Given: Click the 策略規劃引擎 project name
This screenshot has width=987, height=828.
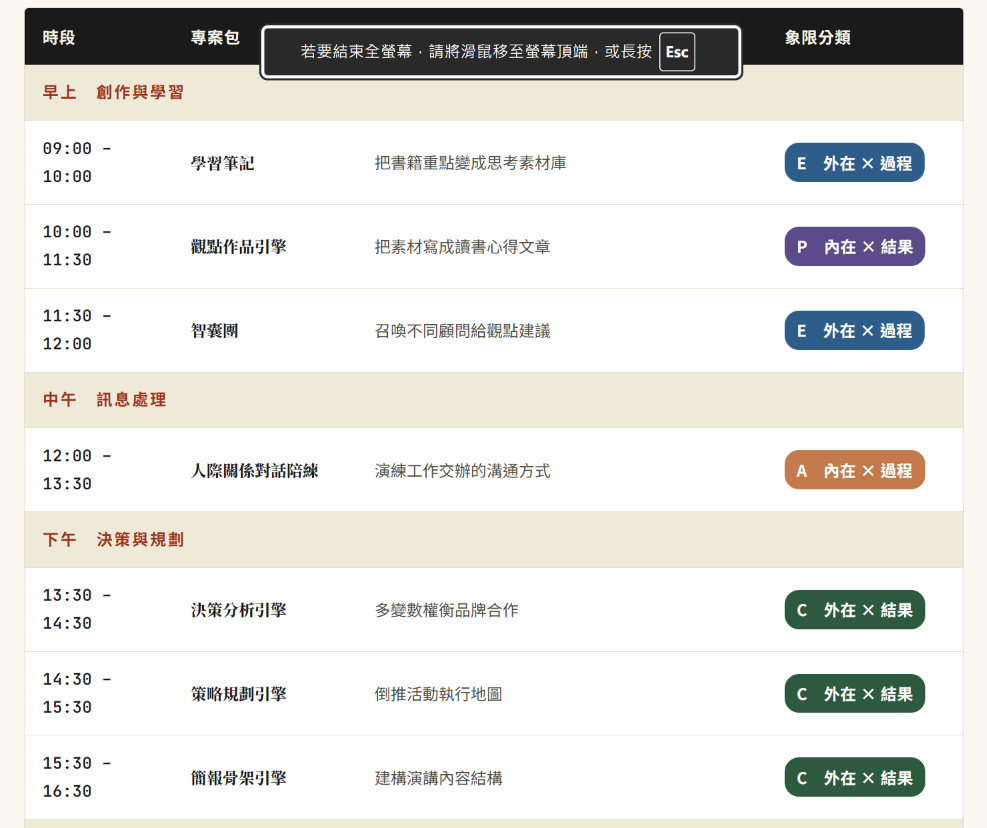Looking at the screenshot, I should point(239,694).
